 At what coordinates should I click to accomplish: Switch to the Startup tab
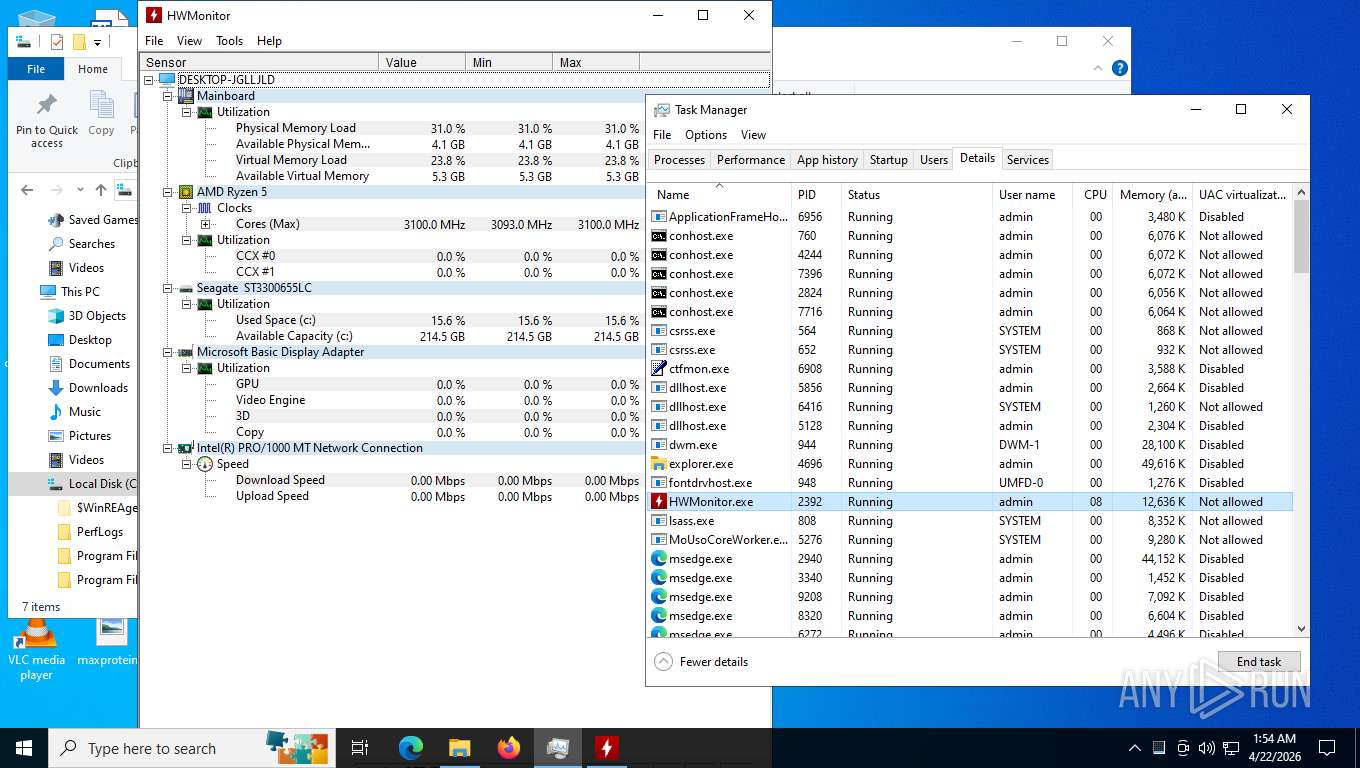coord(889,160)
